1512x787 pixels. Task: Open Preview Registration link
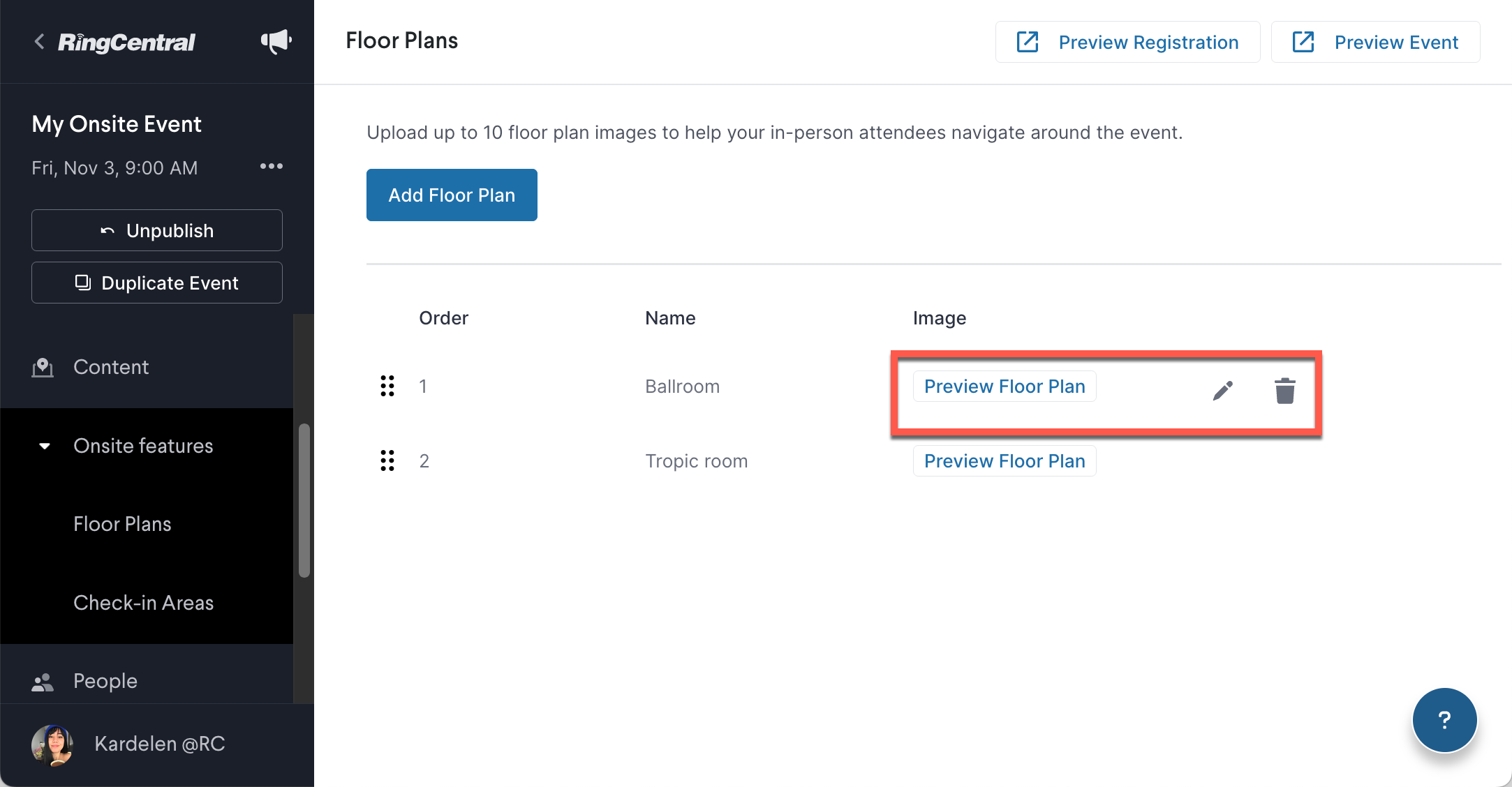pyautogui.click(x=1128, y=42)
